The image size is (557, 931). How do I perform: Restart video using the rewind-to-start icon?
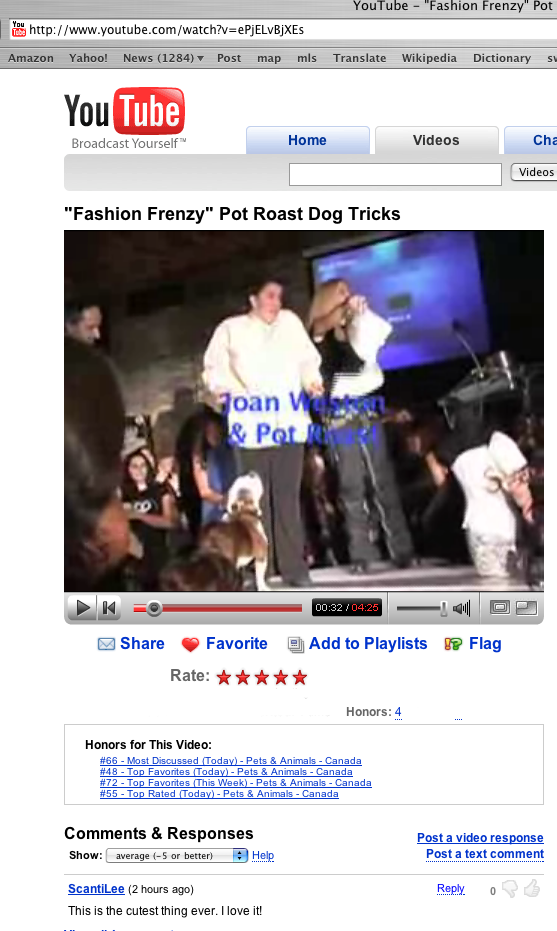[109, 607]
